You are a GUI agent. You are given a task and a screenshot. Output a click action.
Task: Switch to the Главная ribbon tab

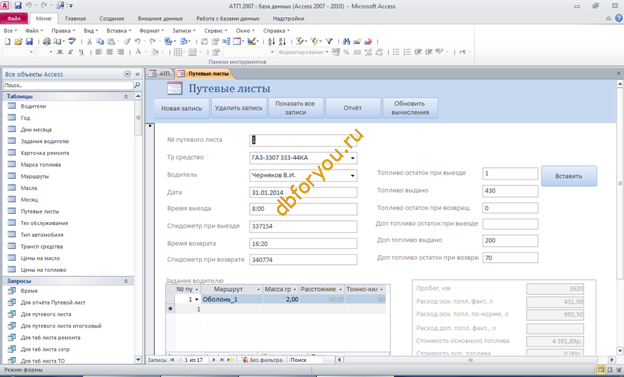(x=75, y=18)
